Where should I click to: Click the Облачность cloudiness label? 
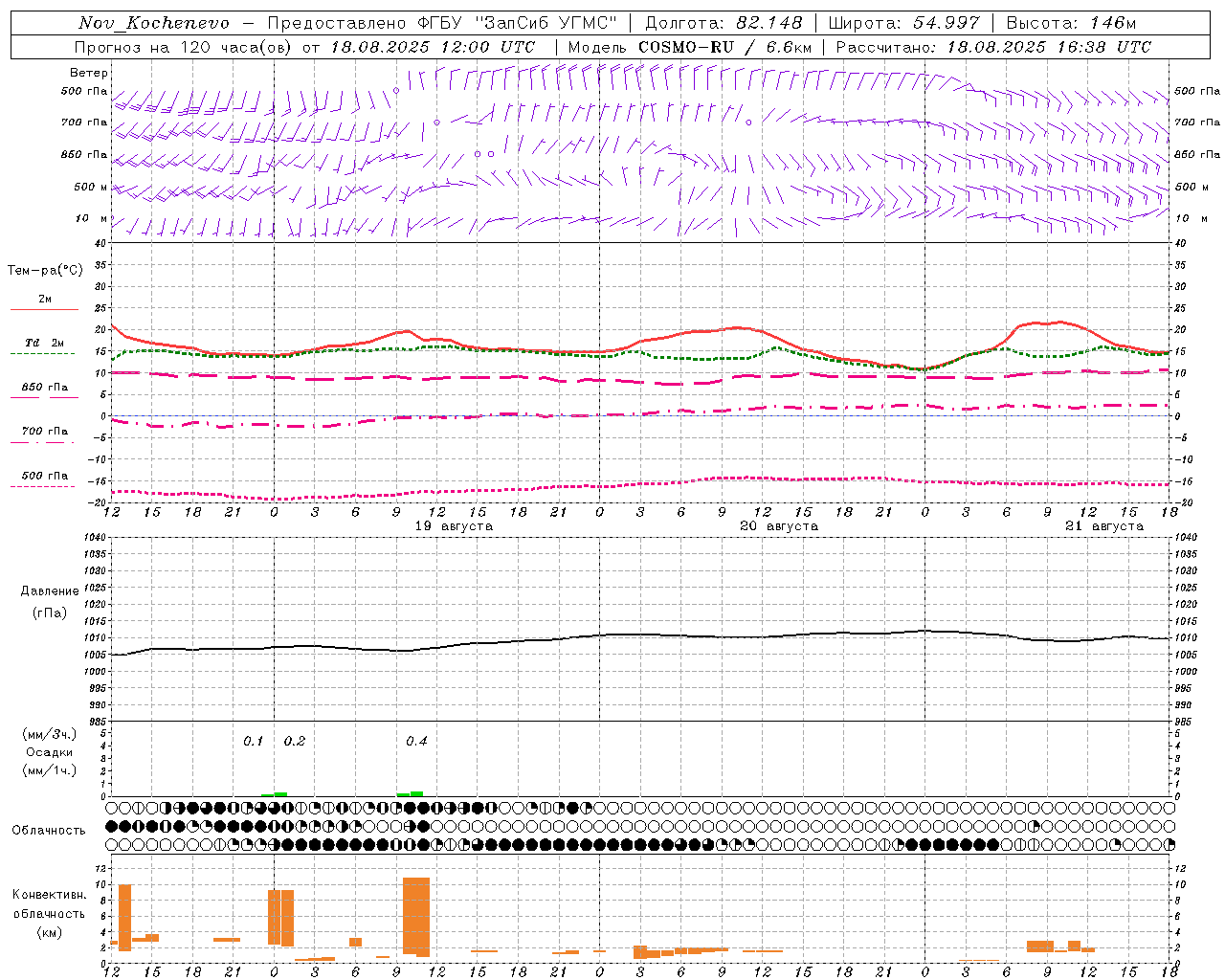tap(49, 830)
